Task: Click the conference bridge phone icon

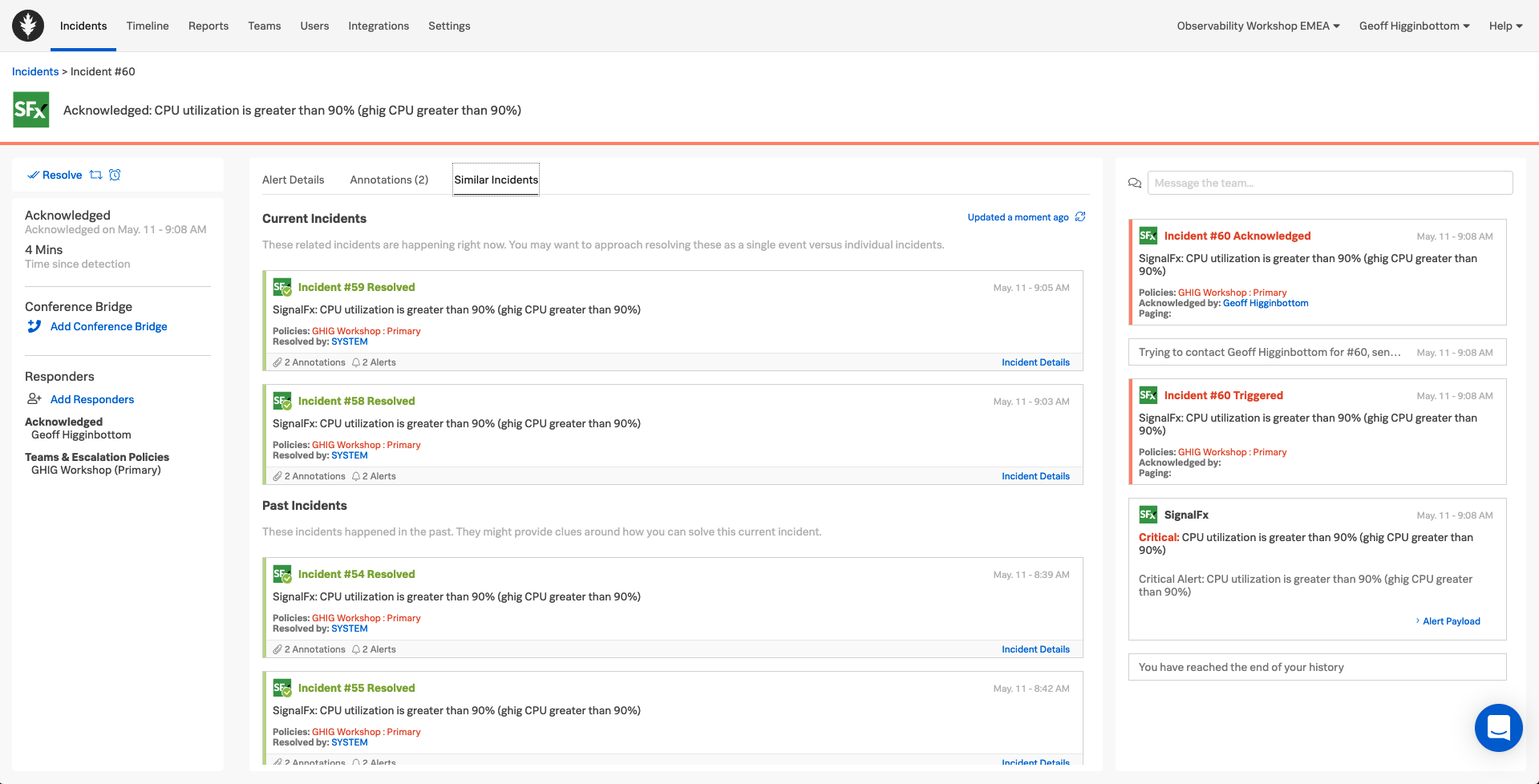Action: click(x=34, y=326)
